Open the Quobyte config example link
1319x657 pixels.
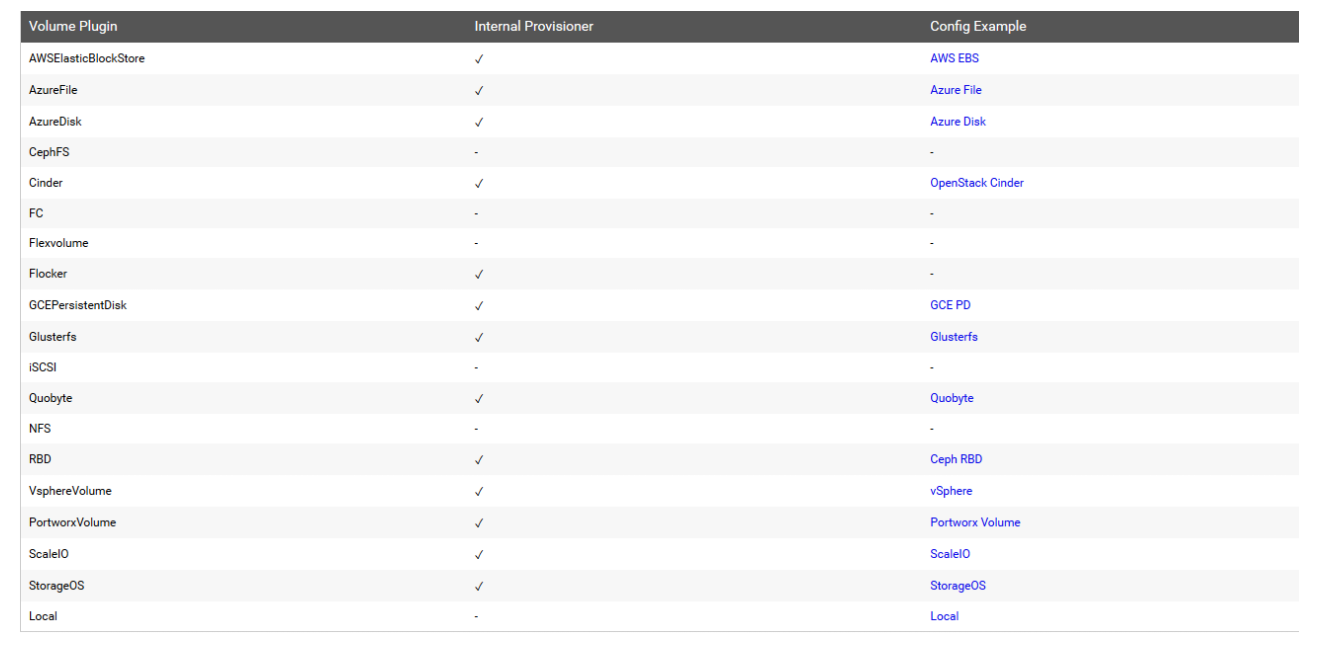pos(952,398)
